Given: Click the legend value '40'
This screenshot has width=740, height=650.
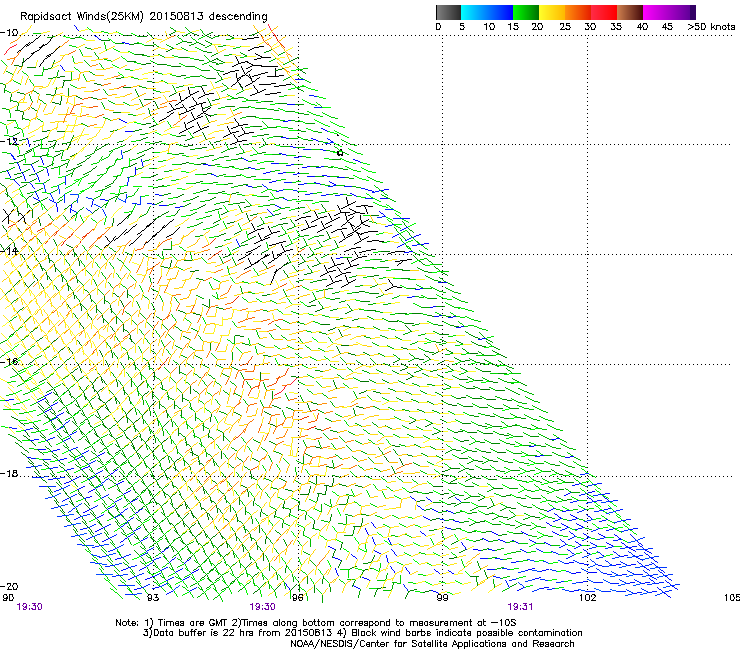Looking at the screenshot, I should click(642, 26).
